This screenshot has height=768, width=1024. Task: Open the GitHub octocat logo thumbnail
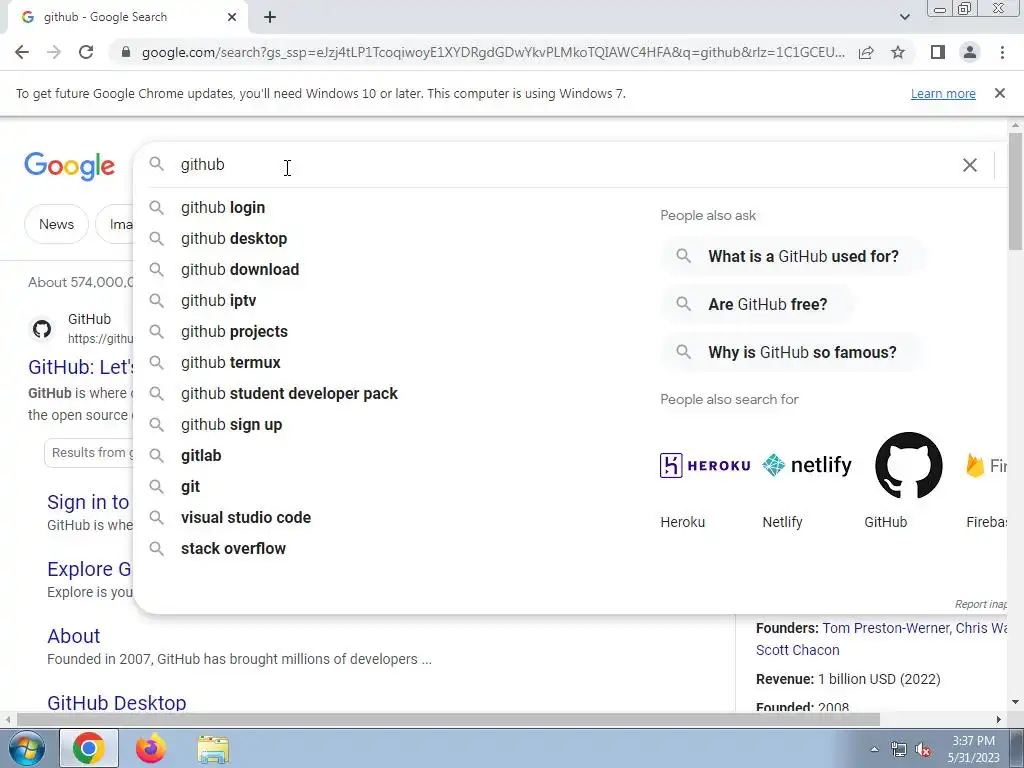(x=908, y=466)
